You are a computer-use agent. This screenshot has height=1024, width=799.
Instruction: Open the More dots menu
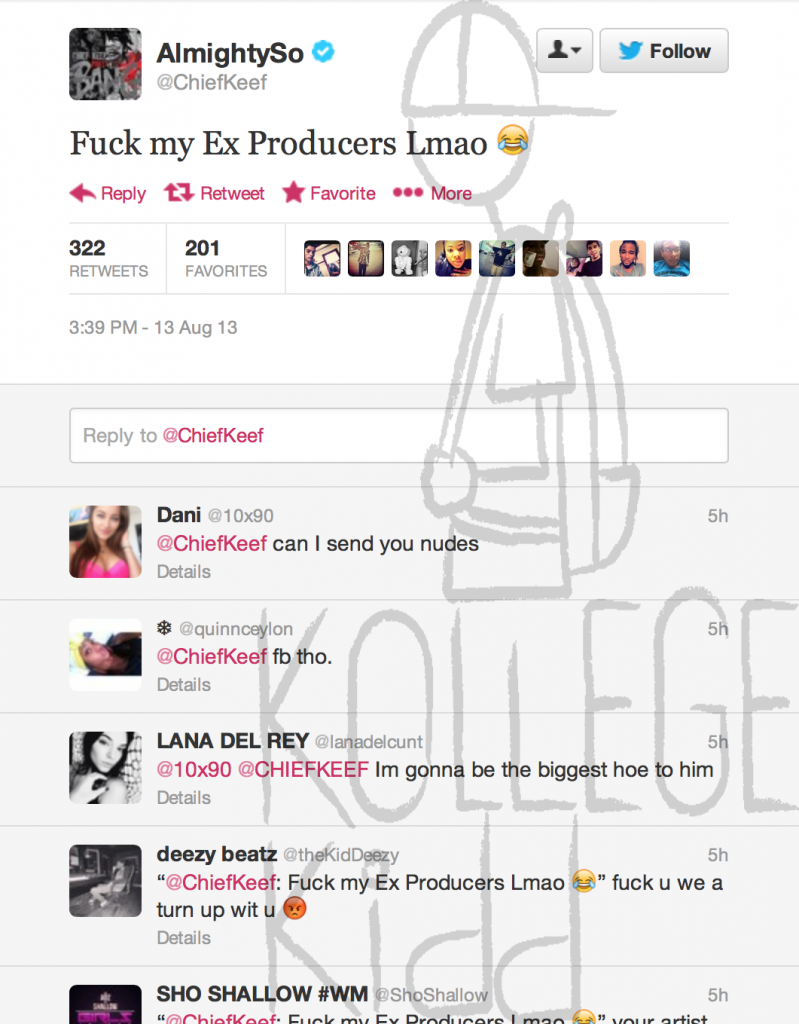click(x=408, y=192)
